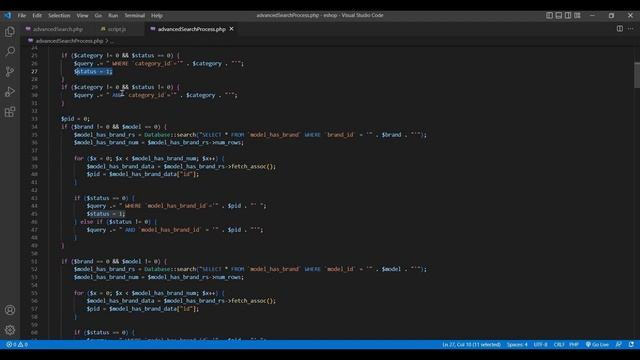Screen dimensions: 640x360
Task: Click the vertical scrollbar thumb
Action: click(637, 75)
